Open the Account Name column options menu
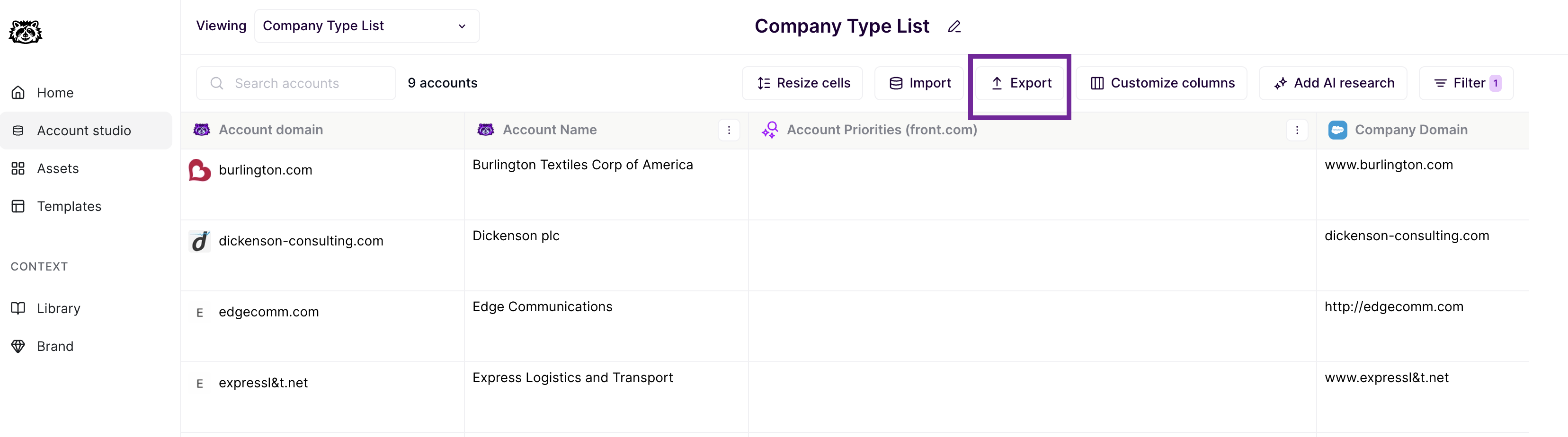The image size is (1568, 437). (x=729, y=130)
